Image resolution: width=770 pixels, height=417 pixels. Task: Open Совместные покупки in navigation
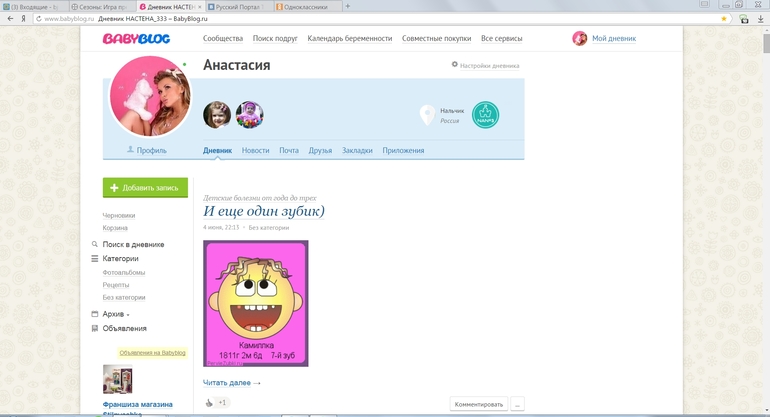[x=436, y=38]
